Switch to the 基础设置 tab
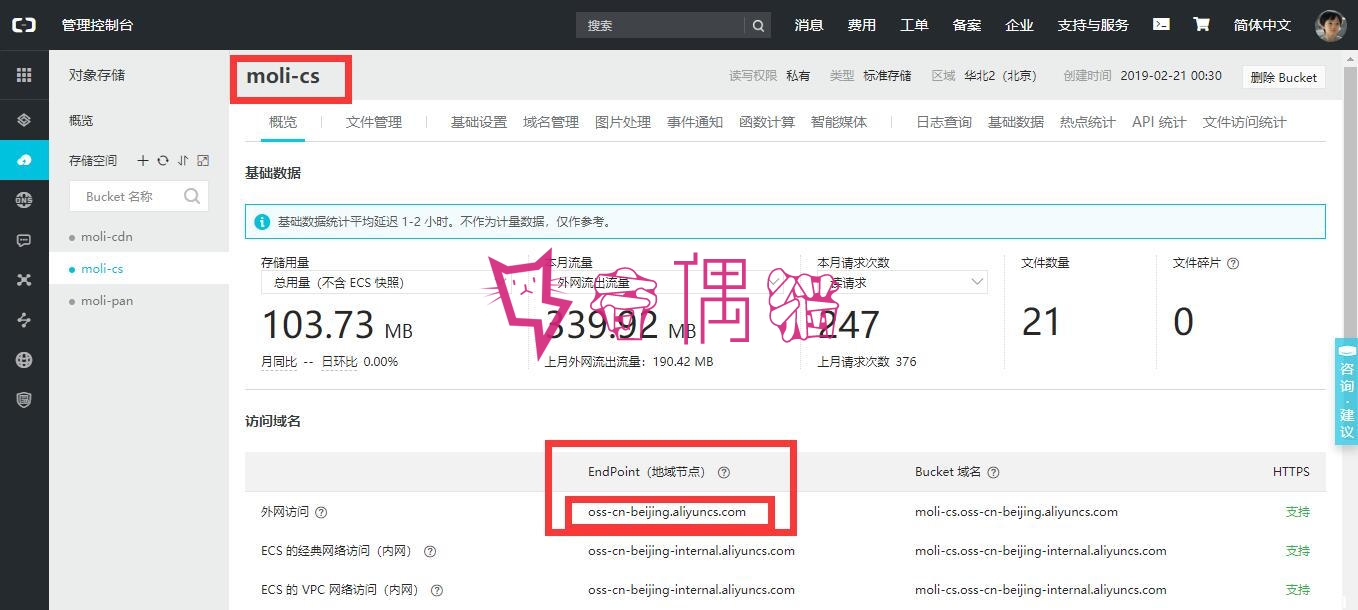1358x610 pixels. pos(479,122)
